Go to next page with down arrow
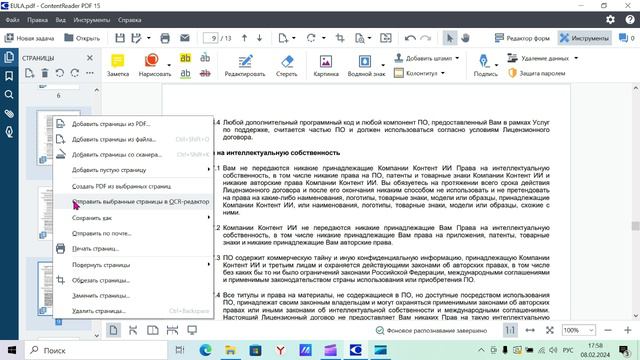Image resolution: width=640 pixels, height=360 pixels. (x=259, y=38)
